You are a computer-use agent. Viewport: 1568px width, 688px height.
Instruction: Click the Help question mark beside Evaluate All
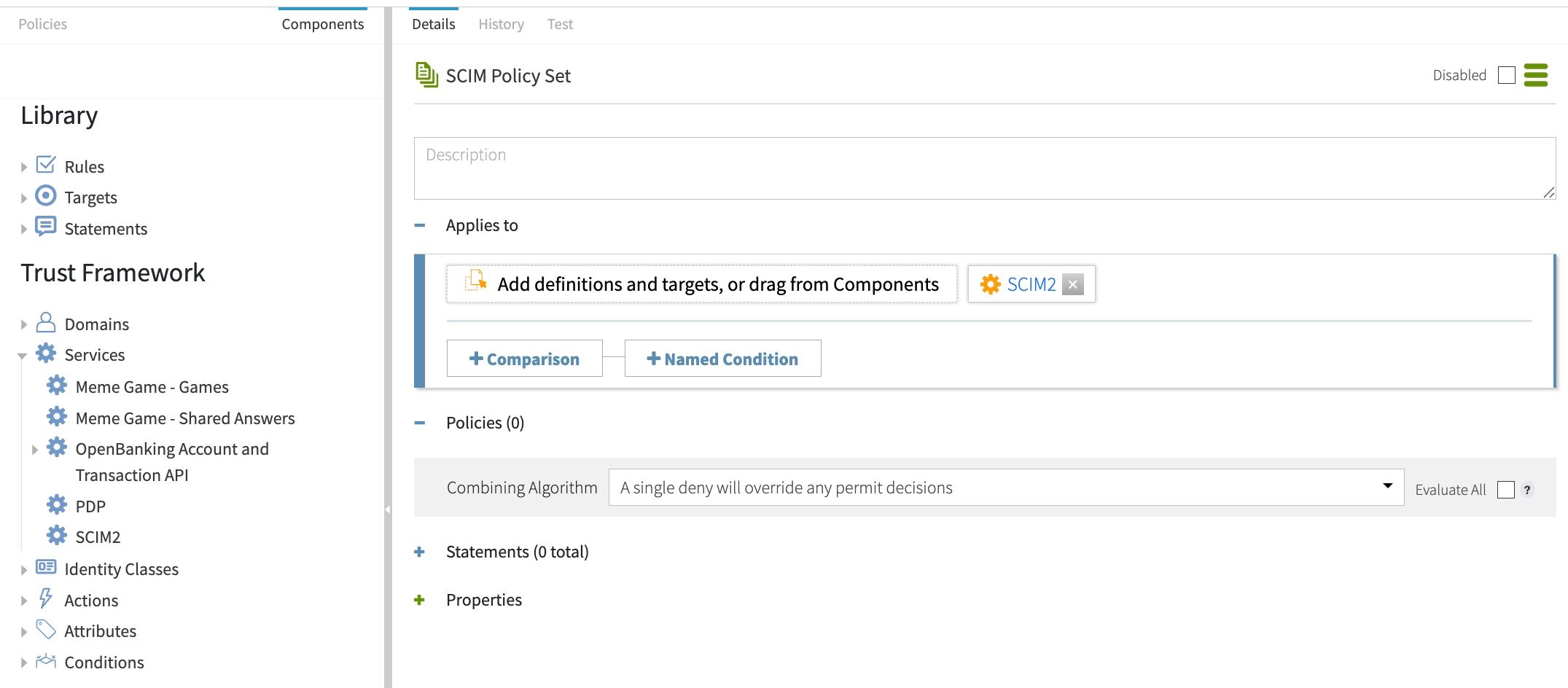pyautogui.click(x=1527, y=490)
